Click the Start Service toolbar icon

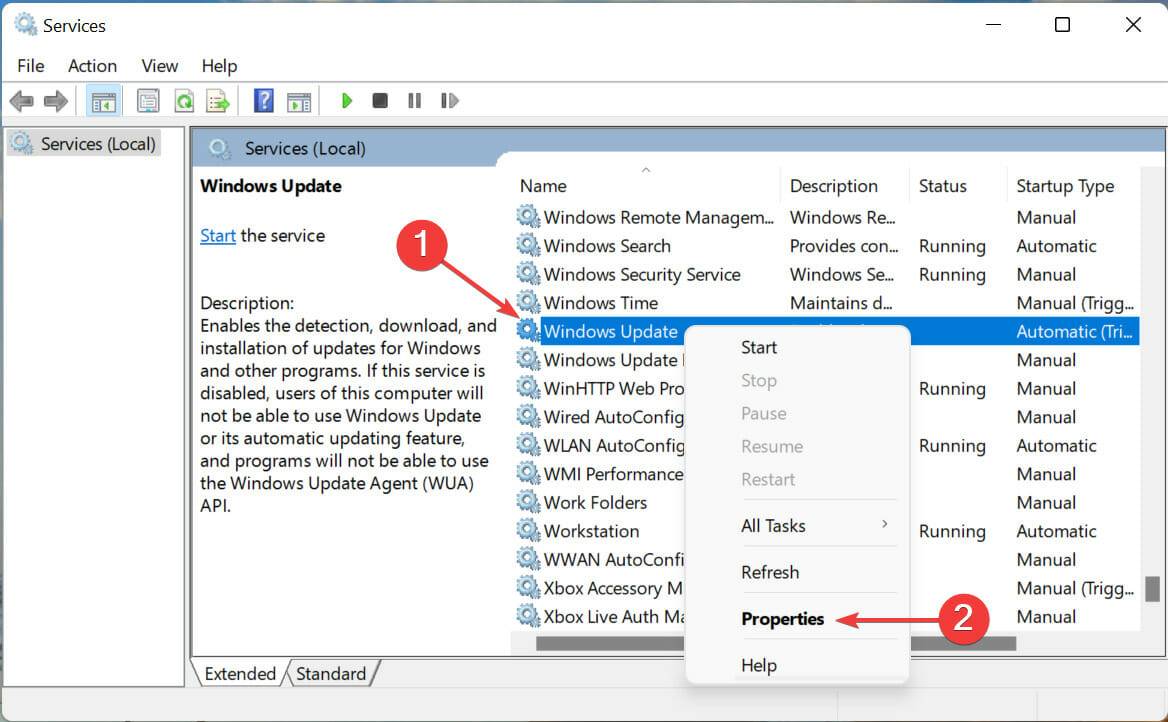coord(346,100)
